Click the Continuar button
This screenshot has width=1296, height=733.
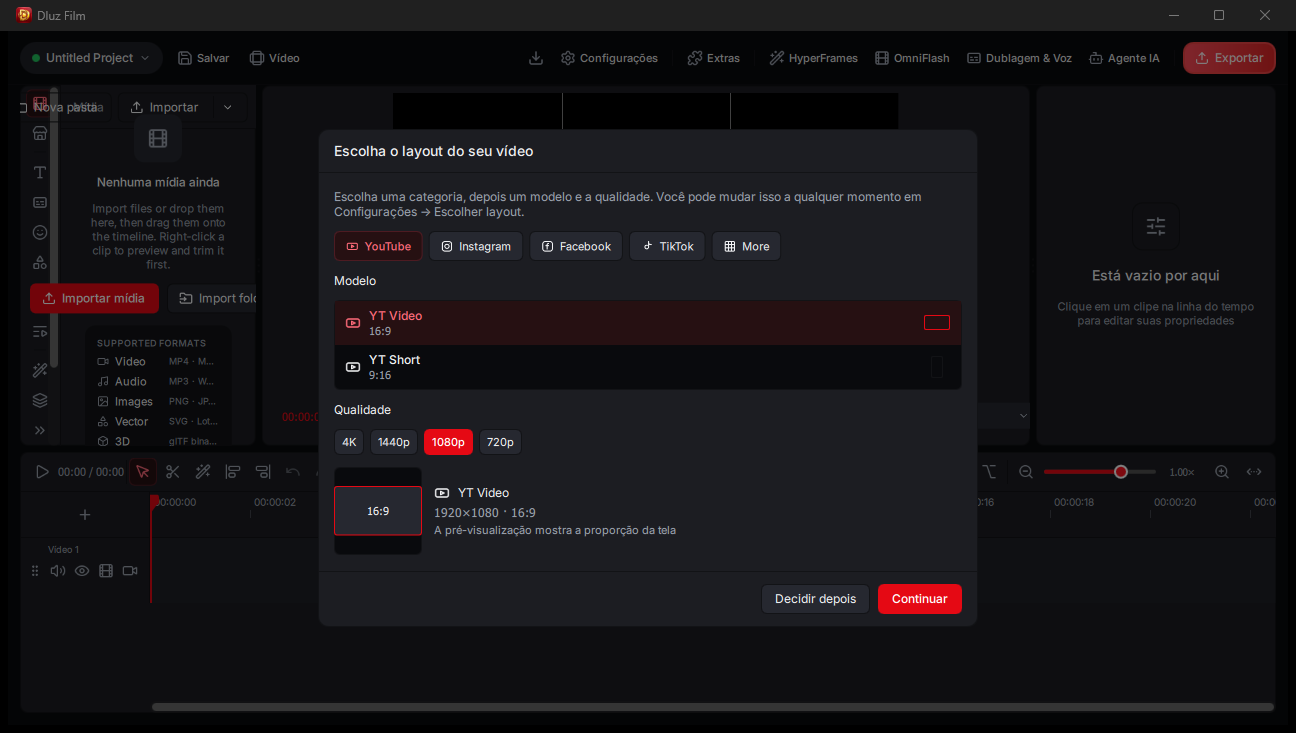[920, 599]
